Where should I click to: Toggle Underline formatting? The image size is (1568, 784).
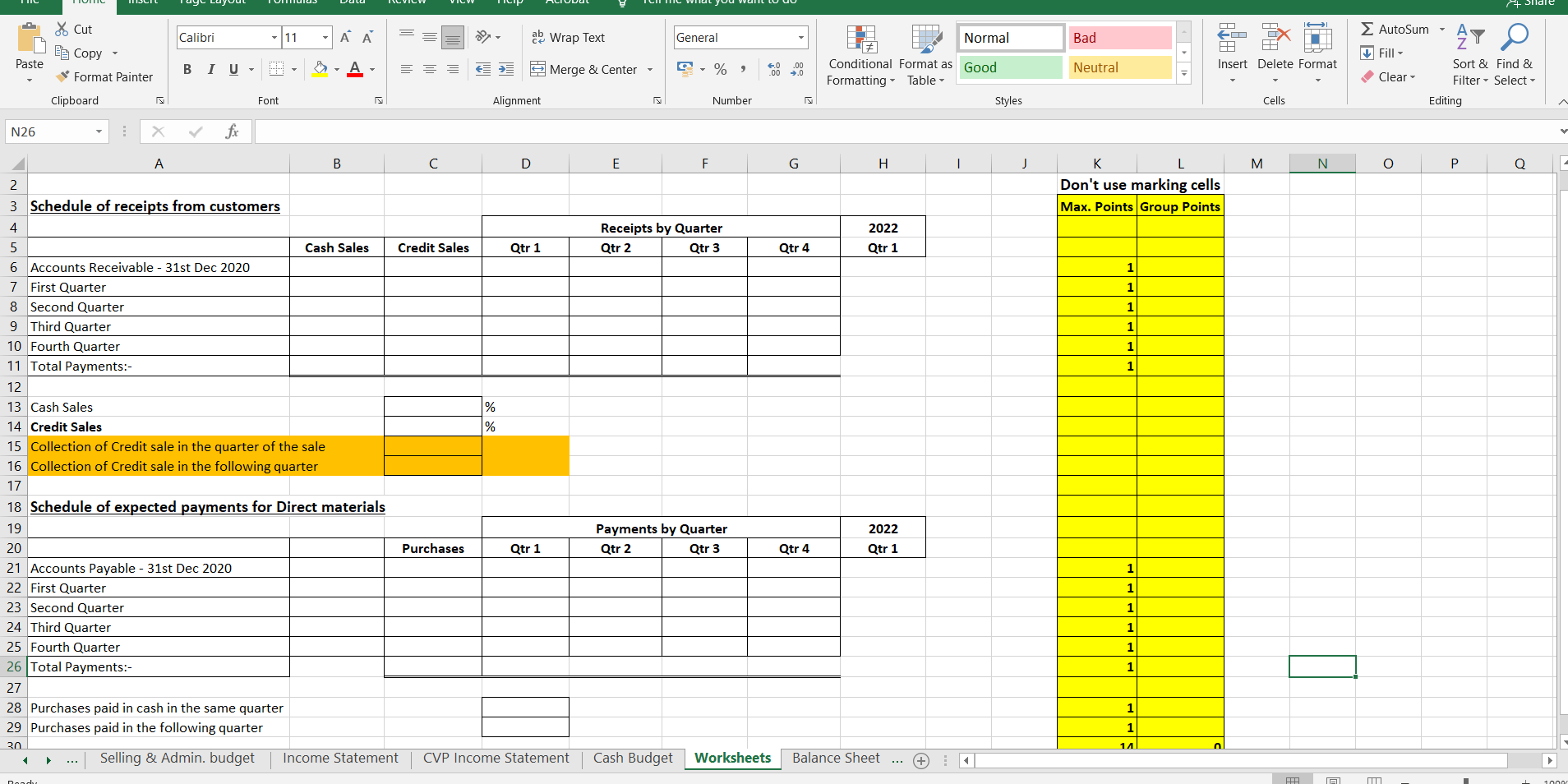pyautogui.click(x=233, y=69)
